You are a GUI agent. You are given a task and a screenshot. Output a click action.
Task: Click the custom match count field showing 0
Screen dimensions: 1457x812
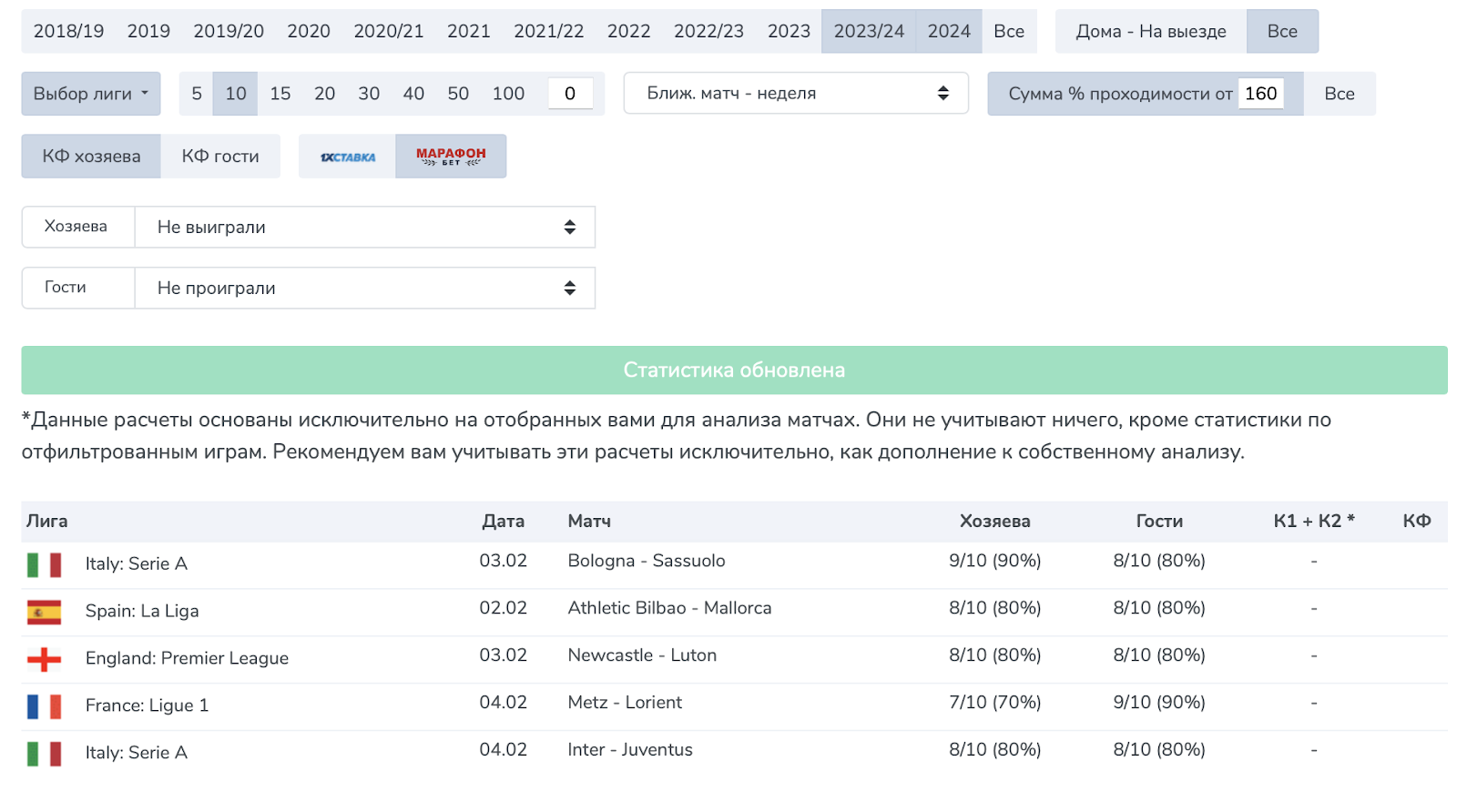click(x=570, y=93)
